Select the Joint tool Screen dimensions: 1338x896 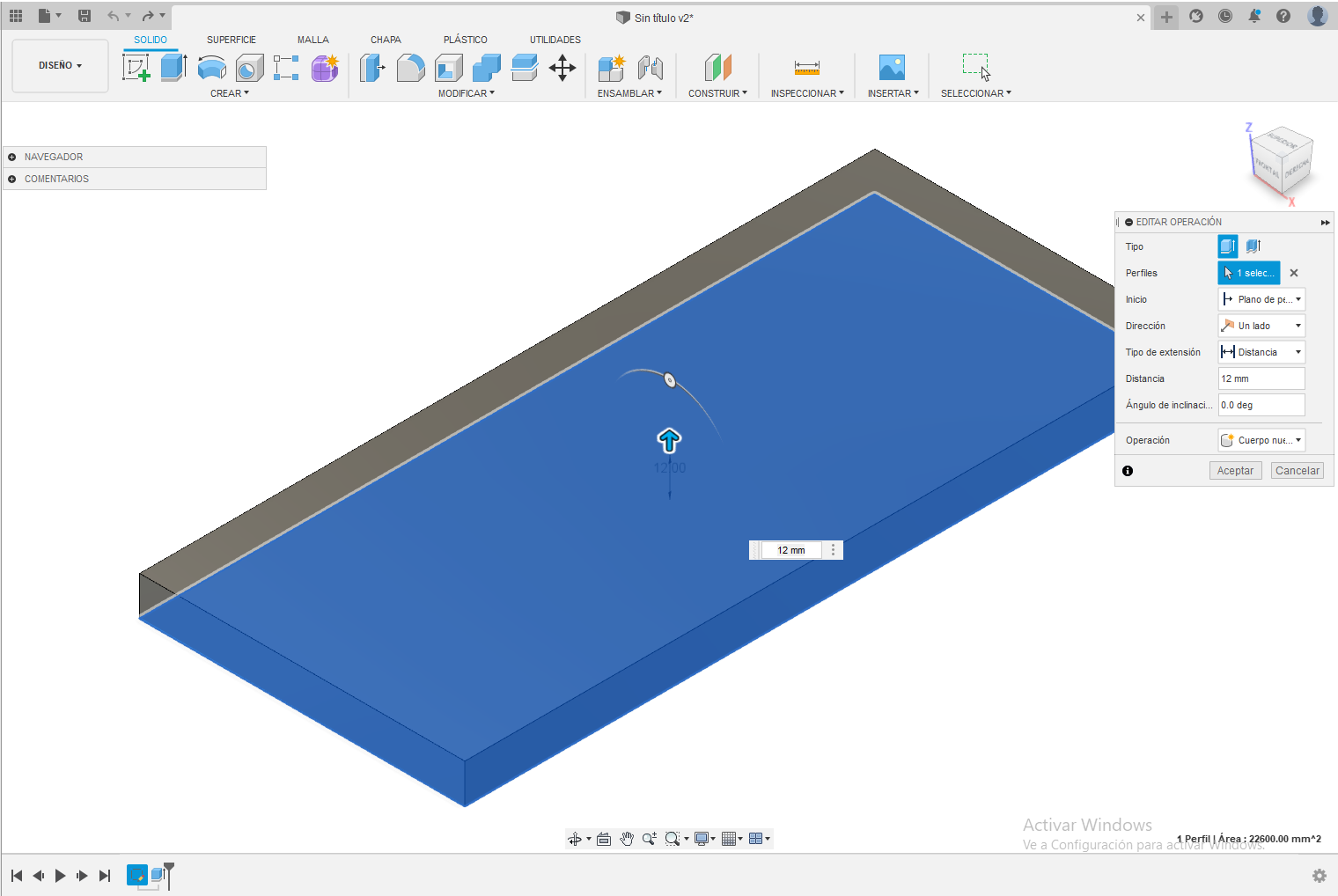point(650,68)
